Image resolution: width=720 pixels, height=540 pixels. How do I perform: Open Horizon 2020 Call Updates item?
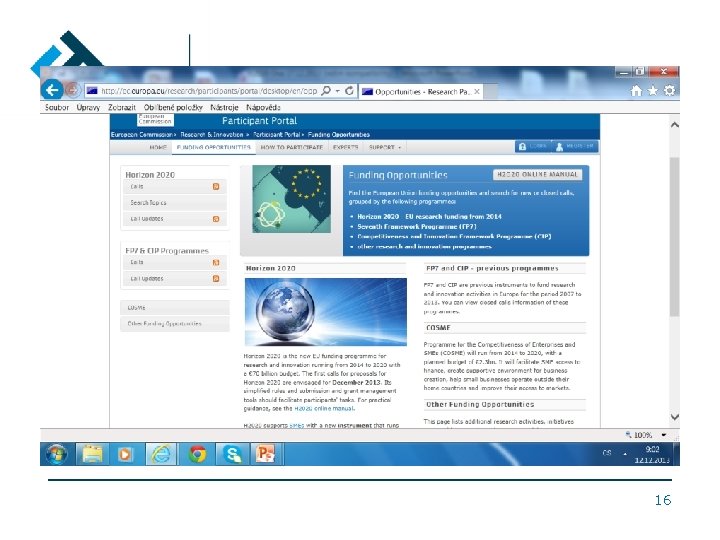pos(174,219)
